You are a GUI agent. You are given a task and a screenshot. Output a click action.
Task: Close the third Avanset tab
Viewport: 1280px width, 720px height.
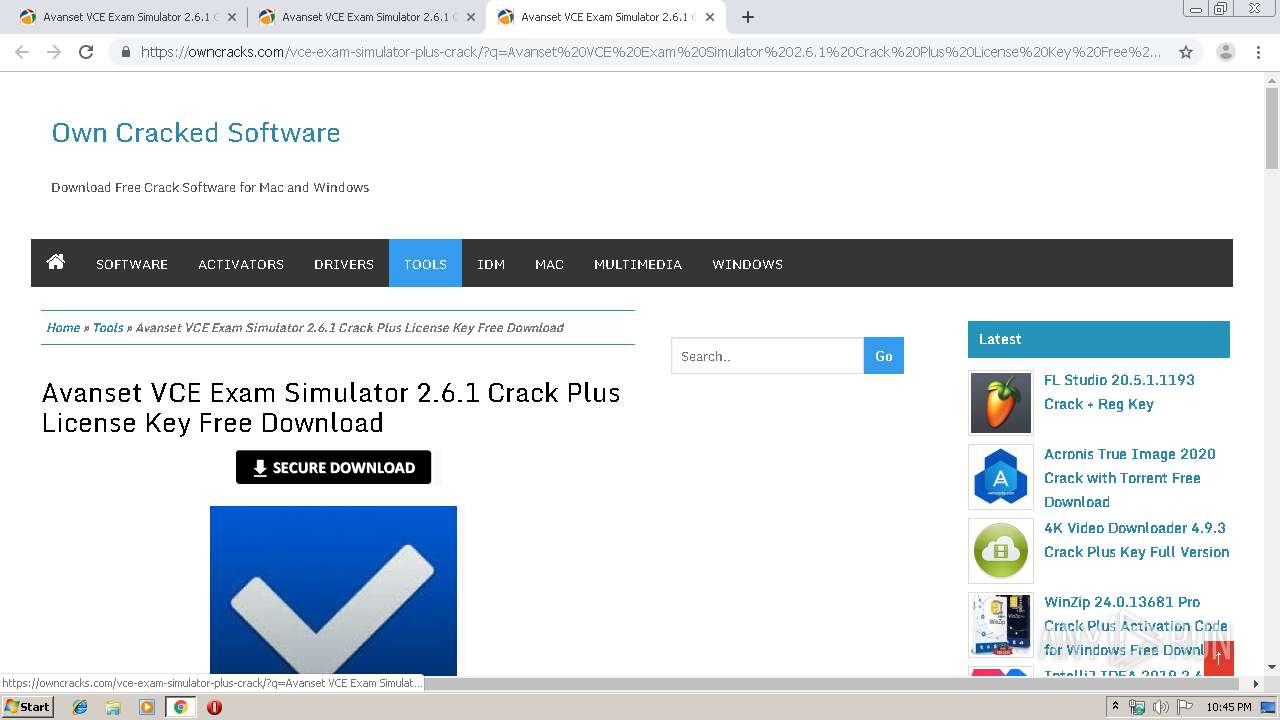click(709, 17)
